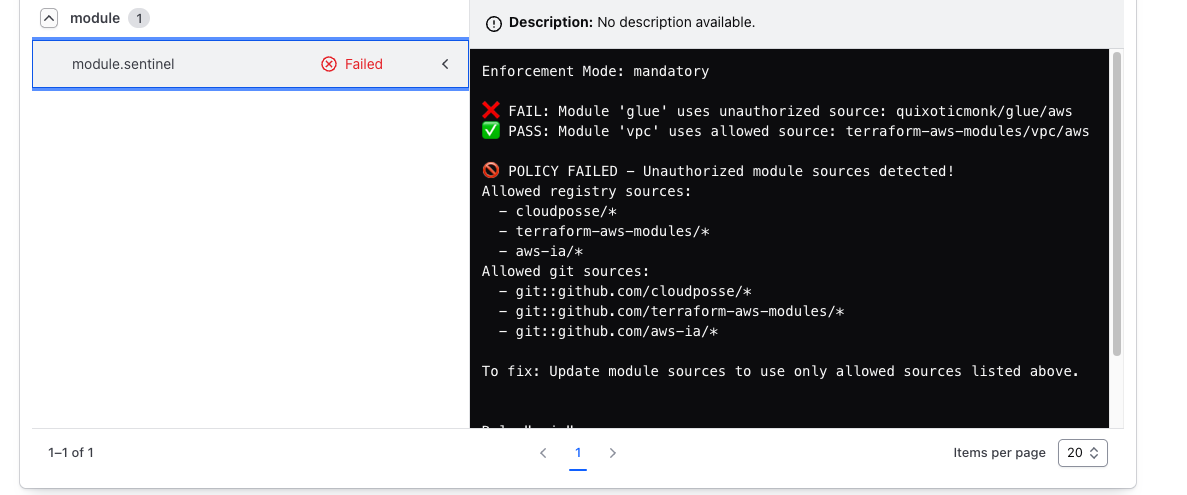Click the Failed status label
Screen dimensions: 1187x495
364,64
